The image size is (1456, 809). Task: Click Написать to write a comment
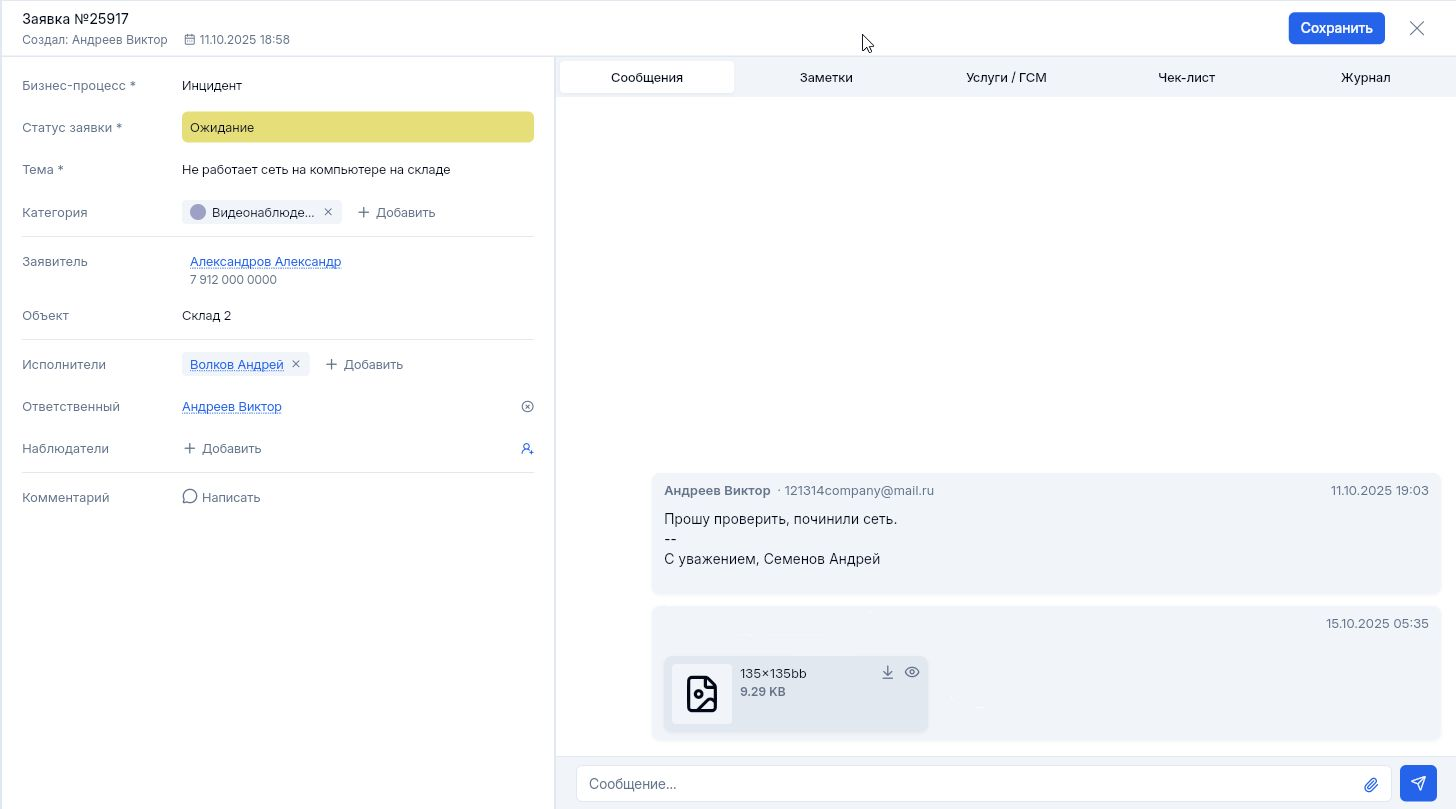click(x=221, y=497)
